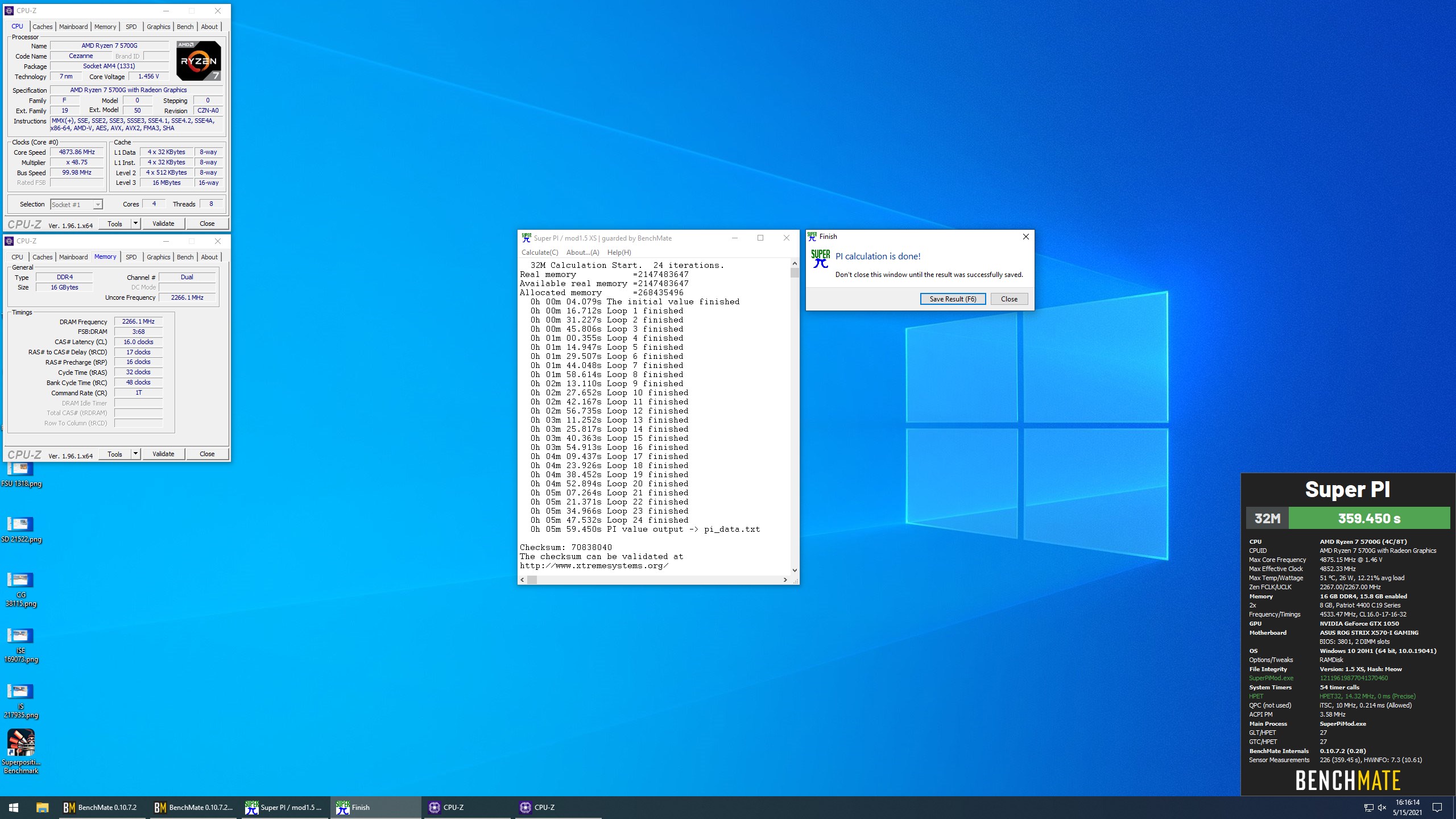Switch to BenchMate 0.10.7.2 taskbar window
Viewport: 1456px width, 819px height.
[101, 807]
